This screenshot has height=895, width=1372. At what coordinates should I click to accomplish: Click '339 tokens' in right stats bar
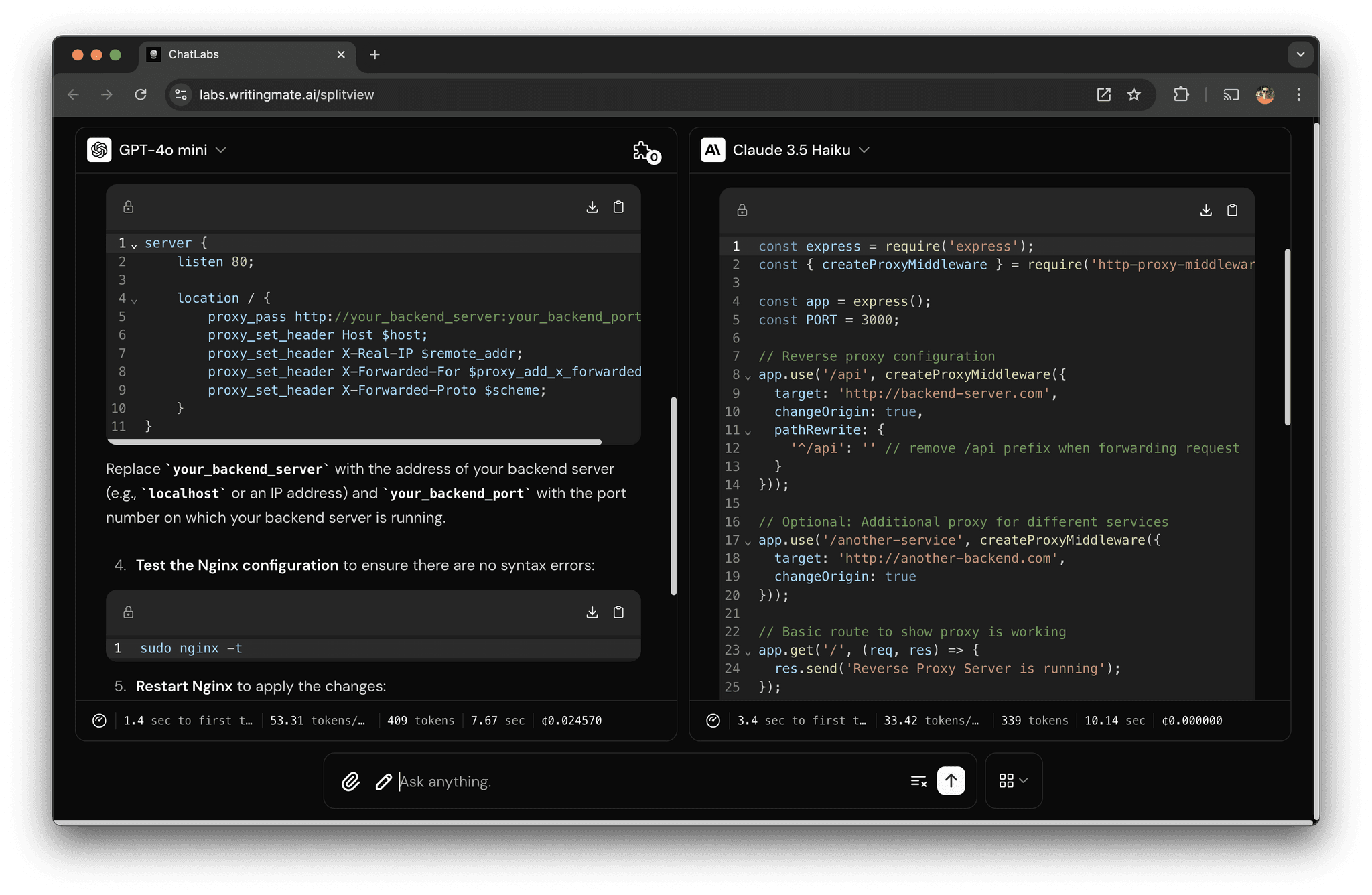coord(1034,721)
